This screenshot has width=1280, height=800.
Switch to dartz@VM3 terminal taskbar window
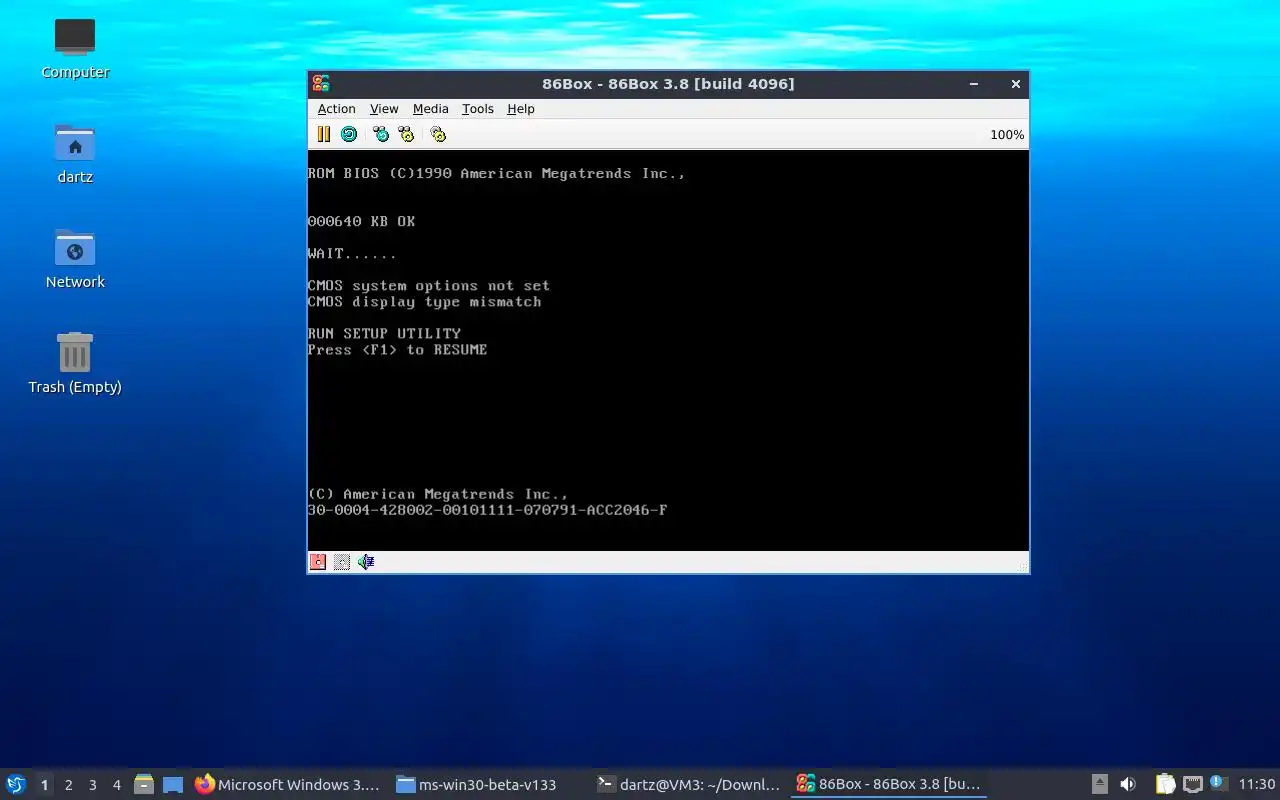coord(688,785)
